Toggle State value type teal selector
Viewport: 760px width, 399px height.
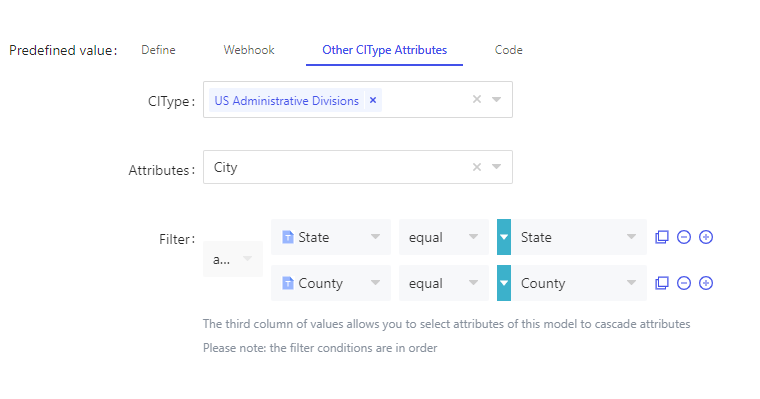pyautogui.click(x=504, y=237)
